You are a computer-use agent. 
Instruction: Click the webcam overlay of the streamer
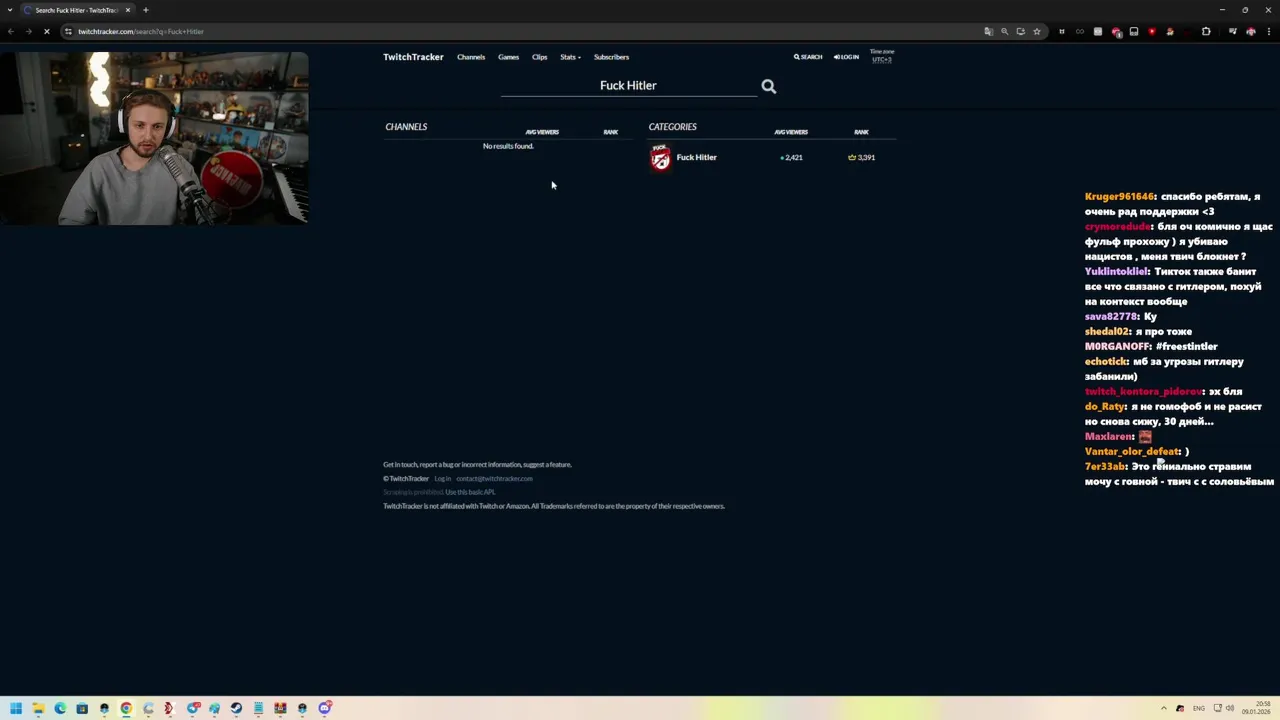[154, 138]
